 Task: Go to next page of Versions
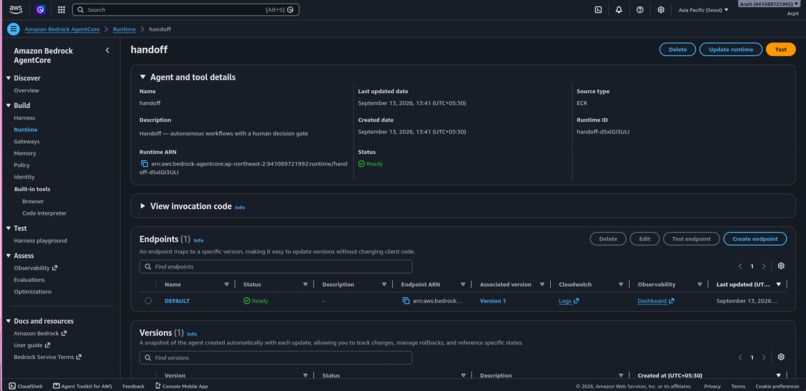(763, 357)
